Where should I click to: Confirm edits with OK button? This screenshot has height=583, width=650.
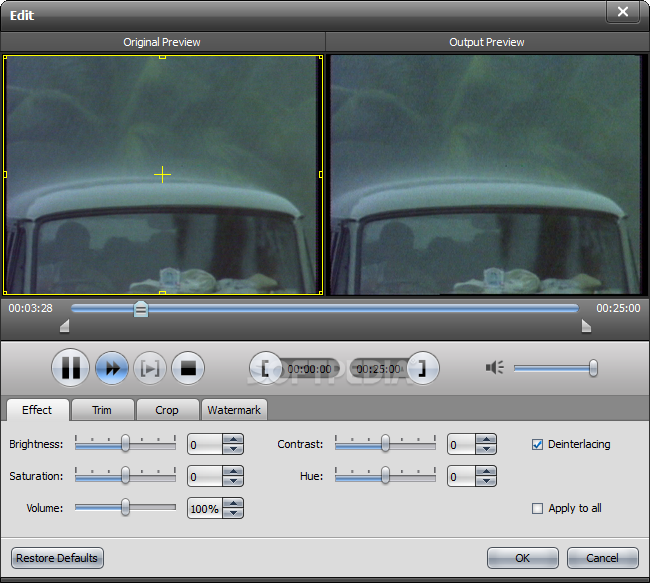click(522, 558)
